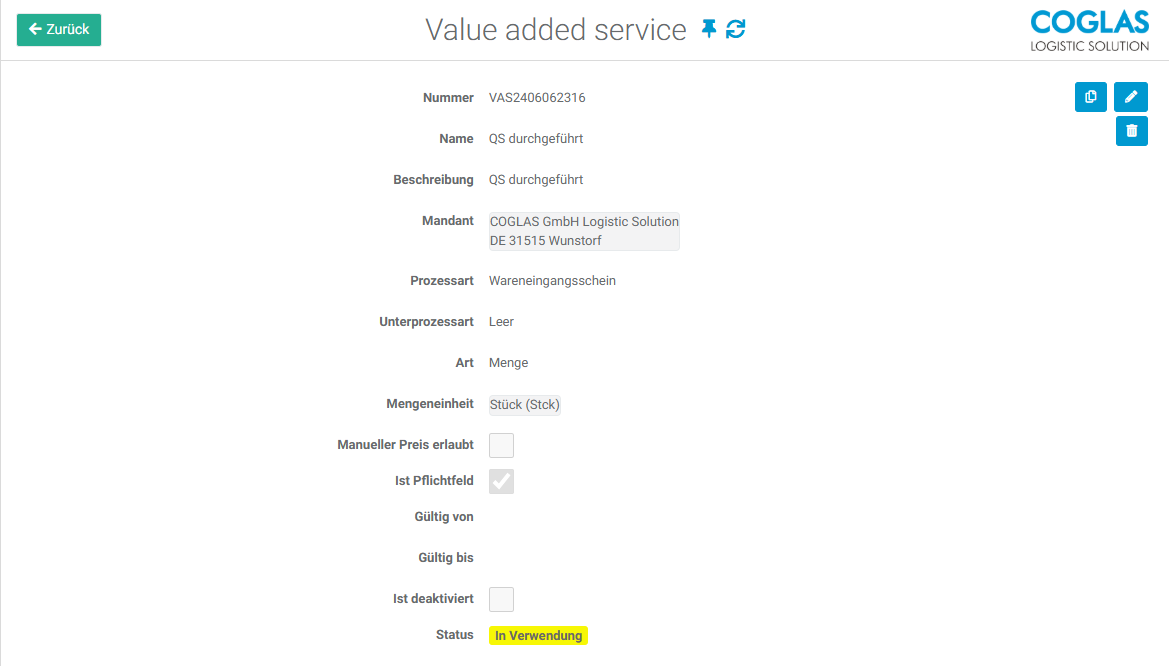Enable the Ist deaktiviert checkbox
Image resolution: width=1169 pixels, height=666 pixels.
(501, 599)
